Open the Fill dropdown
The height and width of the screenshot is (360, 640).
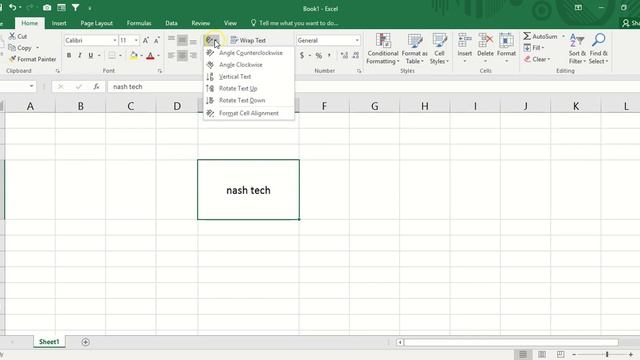coord(534,48)
